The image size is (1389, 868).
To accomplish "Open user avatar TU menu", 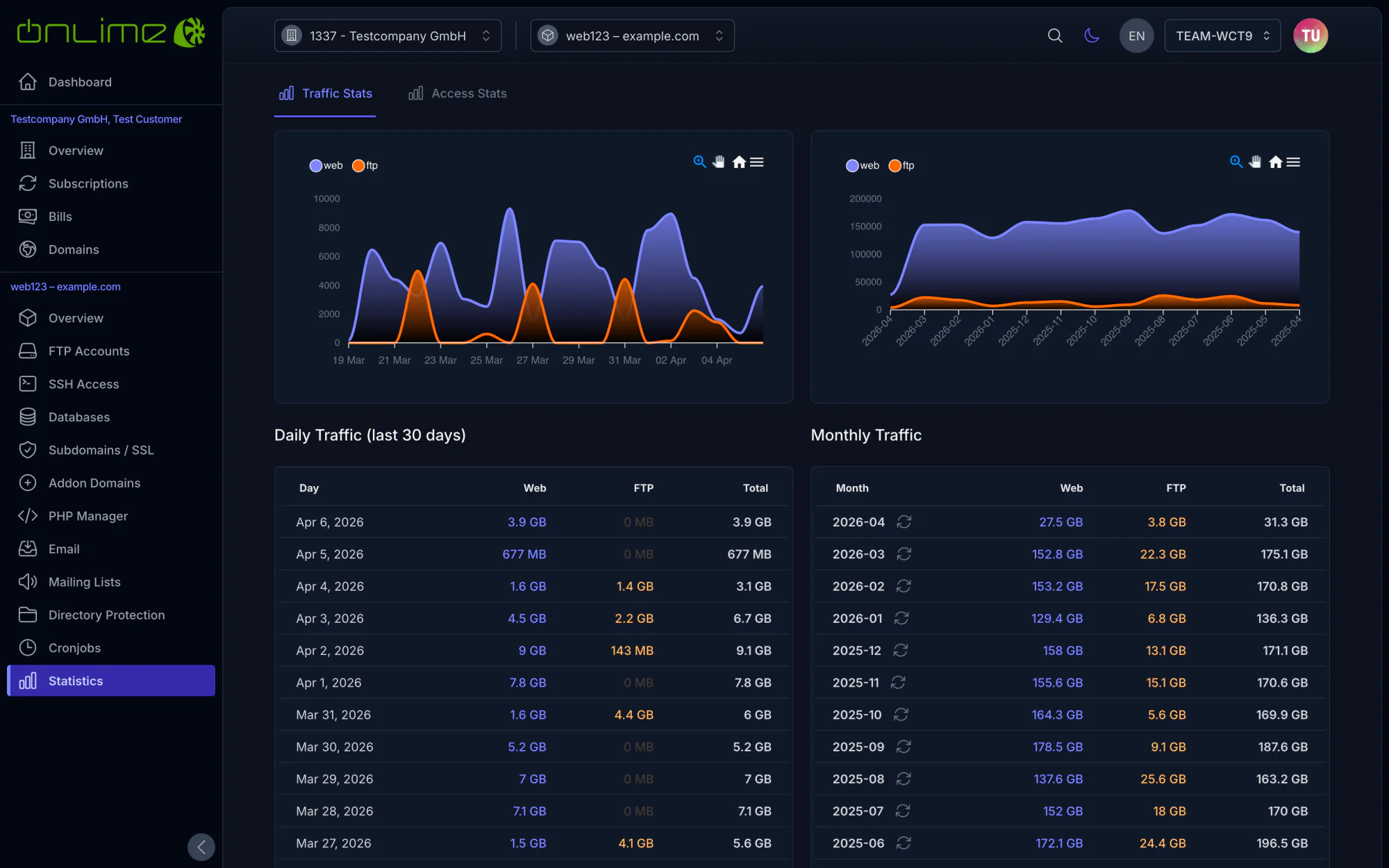I will [x=1310, y=35].
